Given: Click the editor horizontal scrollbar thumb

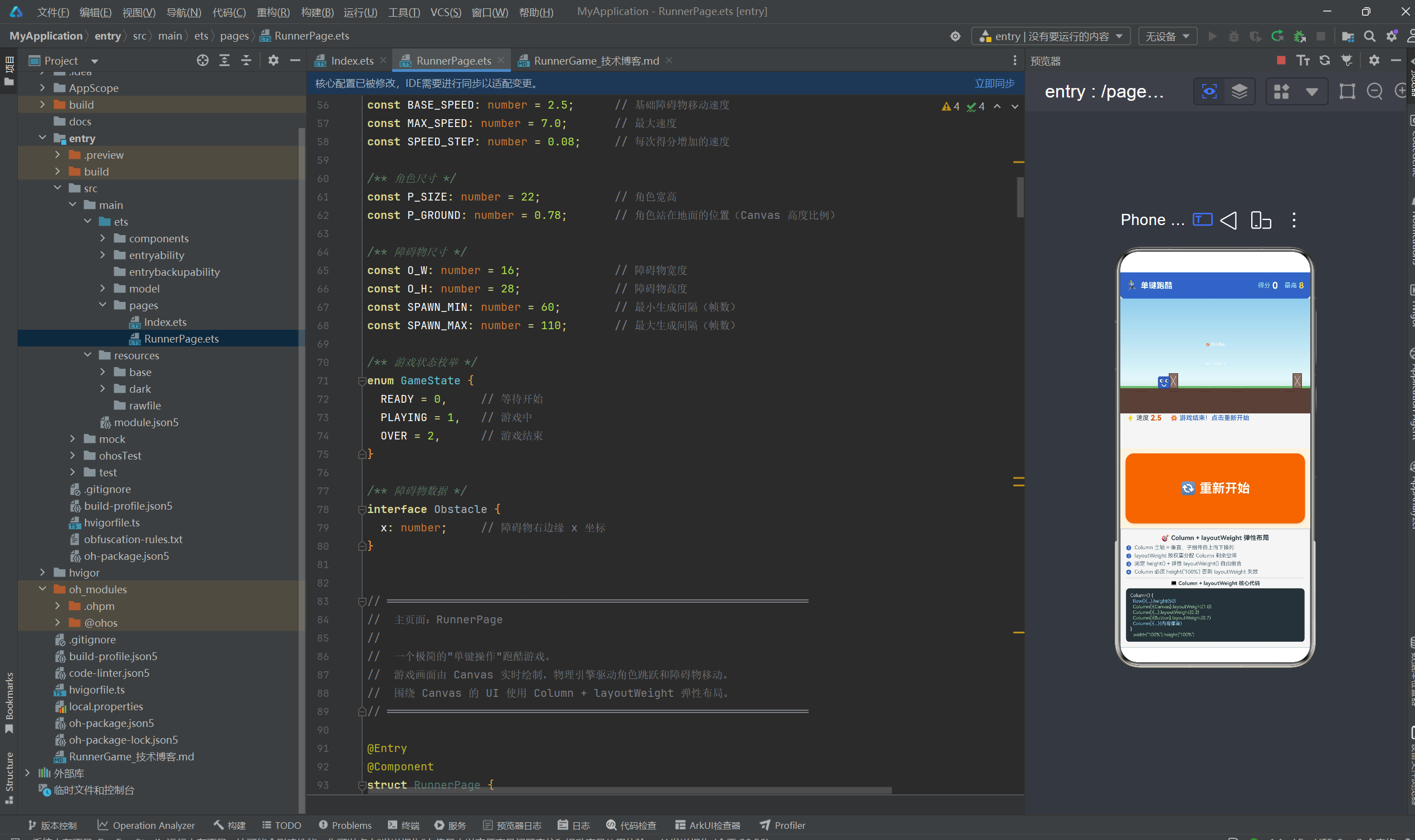Looking at the screenshot, I should coord(630,790).
